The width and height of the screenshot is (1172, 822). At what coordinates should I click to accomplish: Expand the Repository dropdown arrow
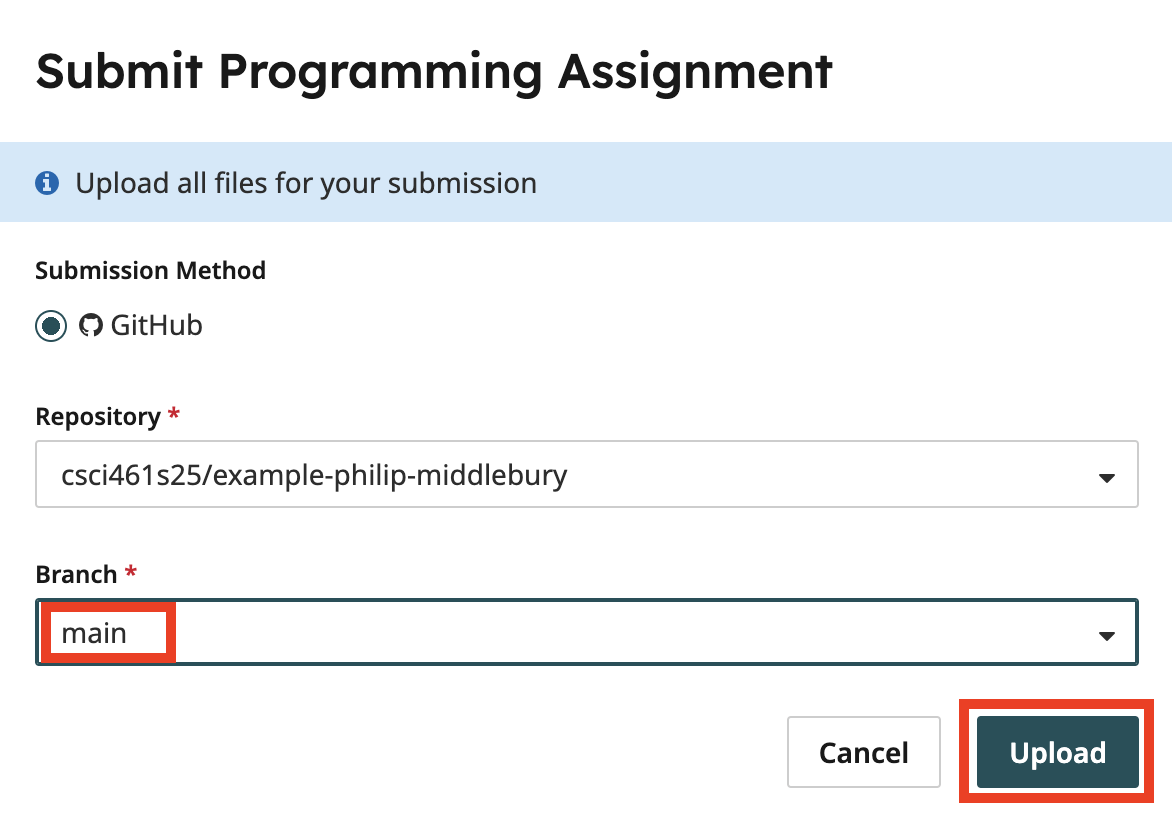tap(1106, 477)
